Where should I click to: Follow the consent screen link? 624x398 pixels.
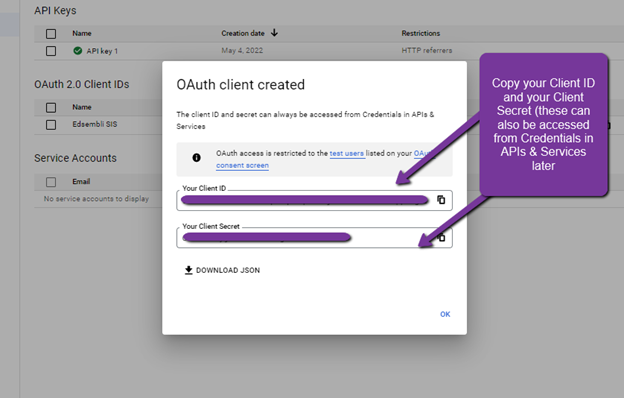tap(242, 165)
